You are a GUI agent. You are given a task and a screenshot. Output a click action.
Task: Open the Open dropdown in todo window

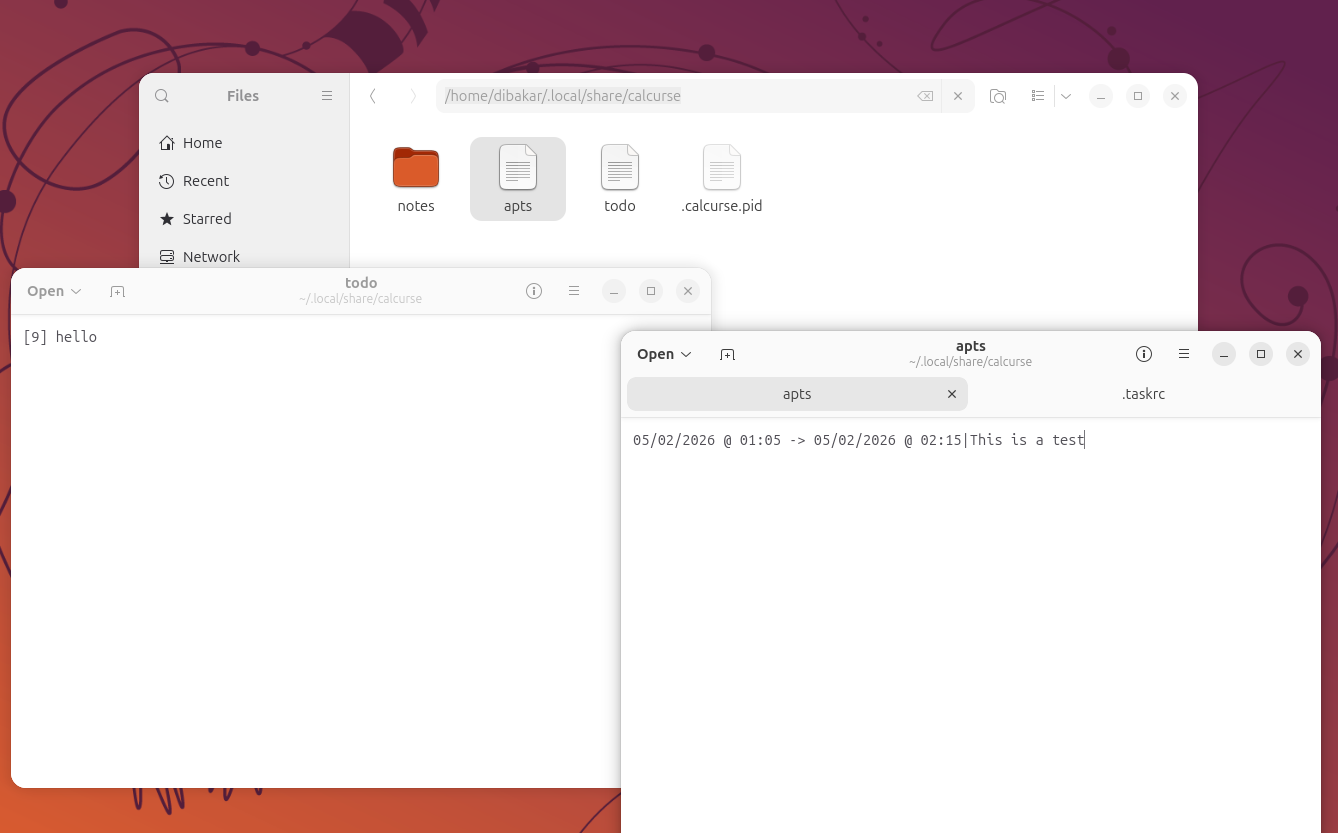[54, 291]
